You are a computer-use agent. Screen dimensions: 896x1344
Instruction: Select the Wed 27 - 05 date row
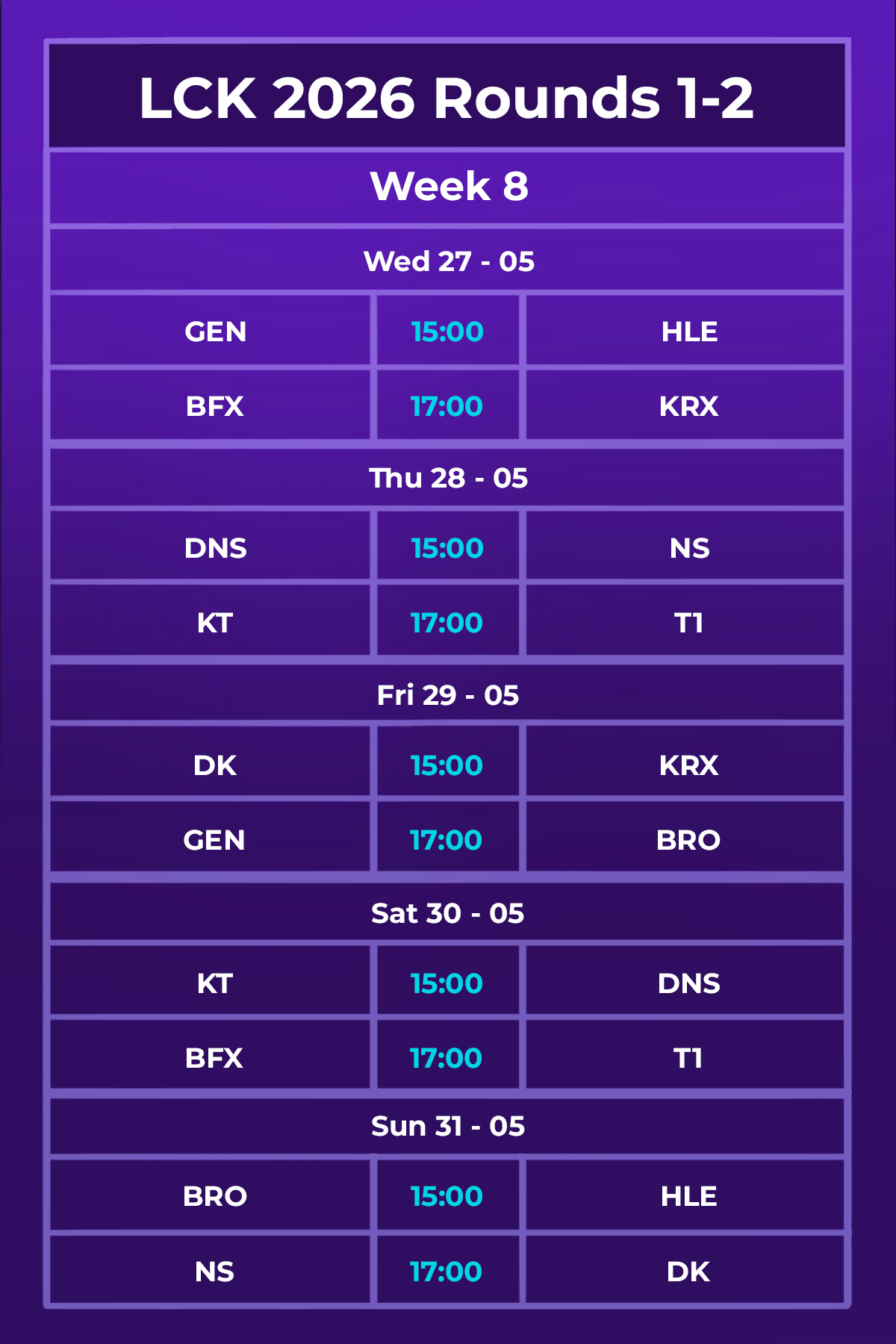point(447,261)
